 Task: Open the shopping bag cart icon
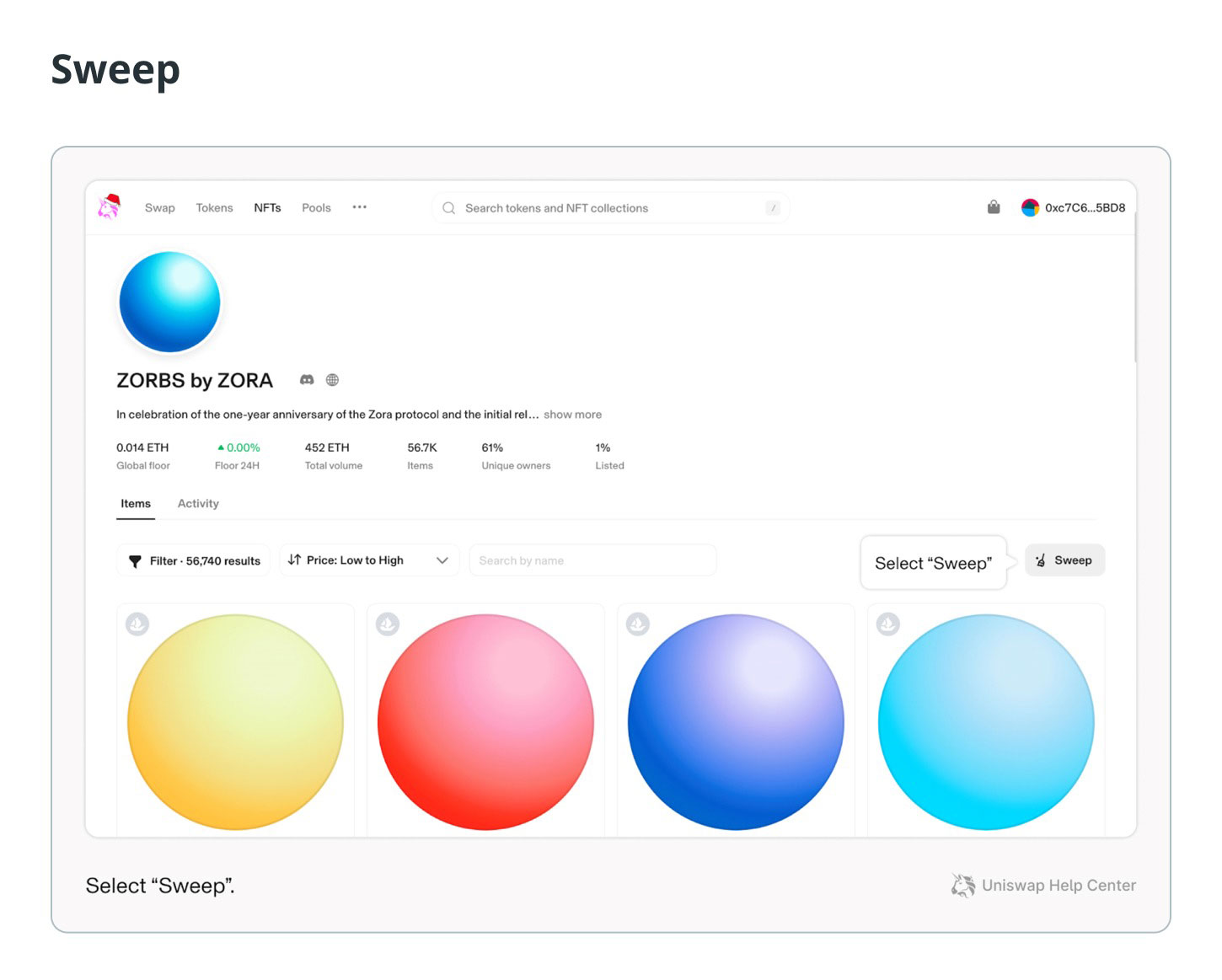(x=994, y=207)
